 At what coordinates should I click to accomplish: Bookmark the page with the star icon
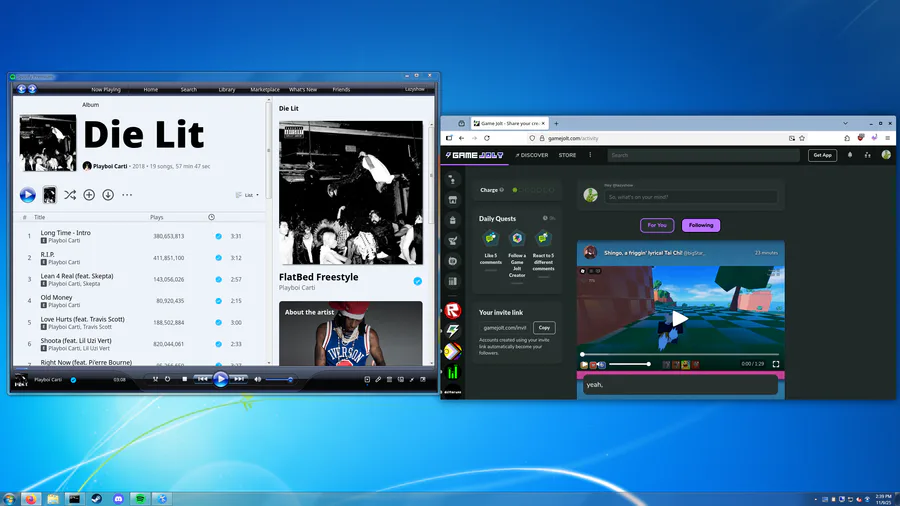point(802,138)
